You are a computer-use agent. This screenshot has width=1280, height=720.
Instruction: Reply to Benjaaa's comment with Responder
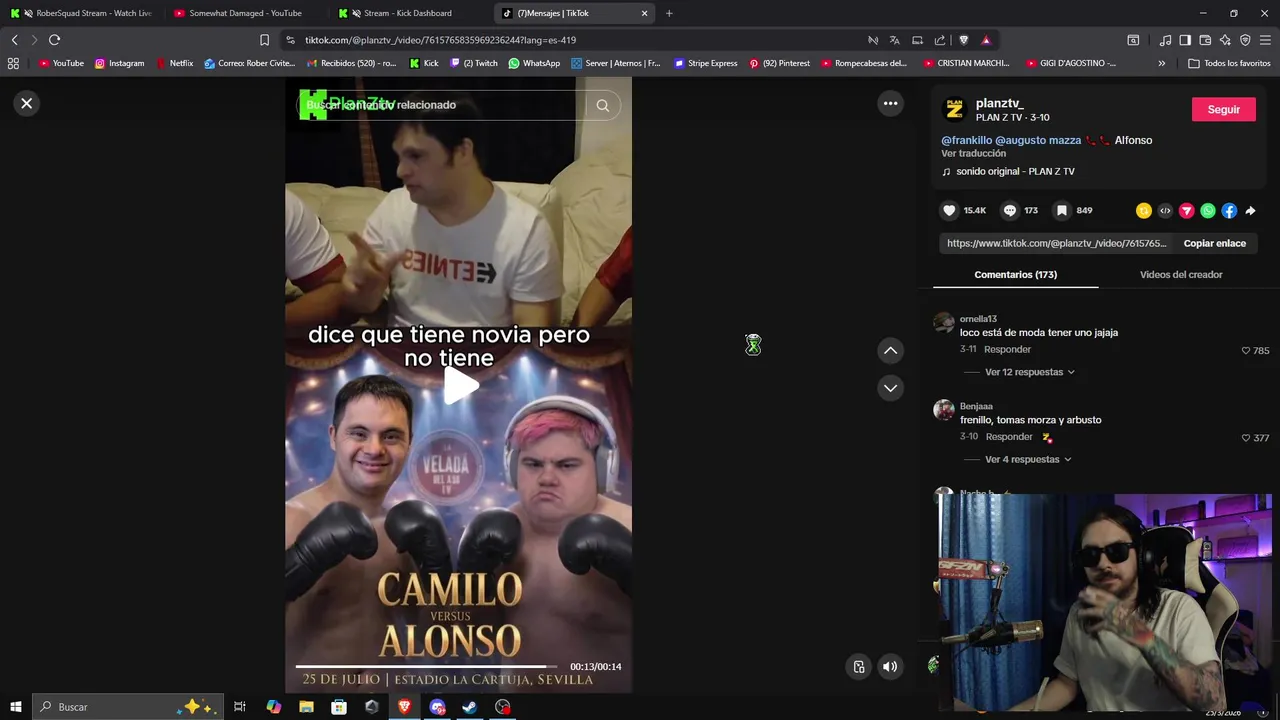pos(1009,437)
